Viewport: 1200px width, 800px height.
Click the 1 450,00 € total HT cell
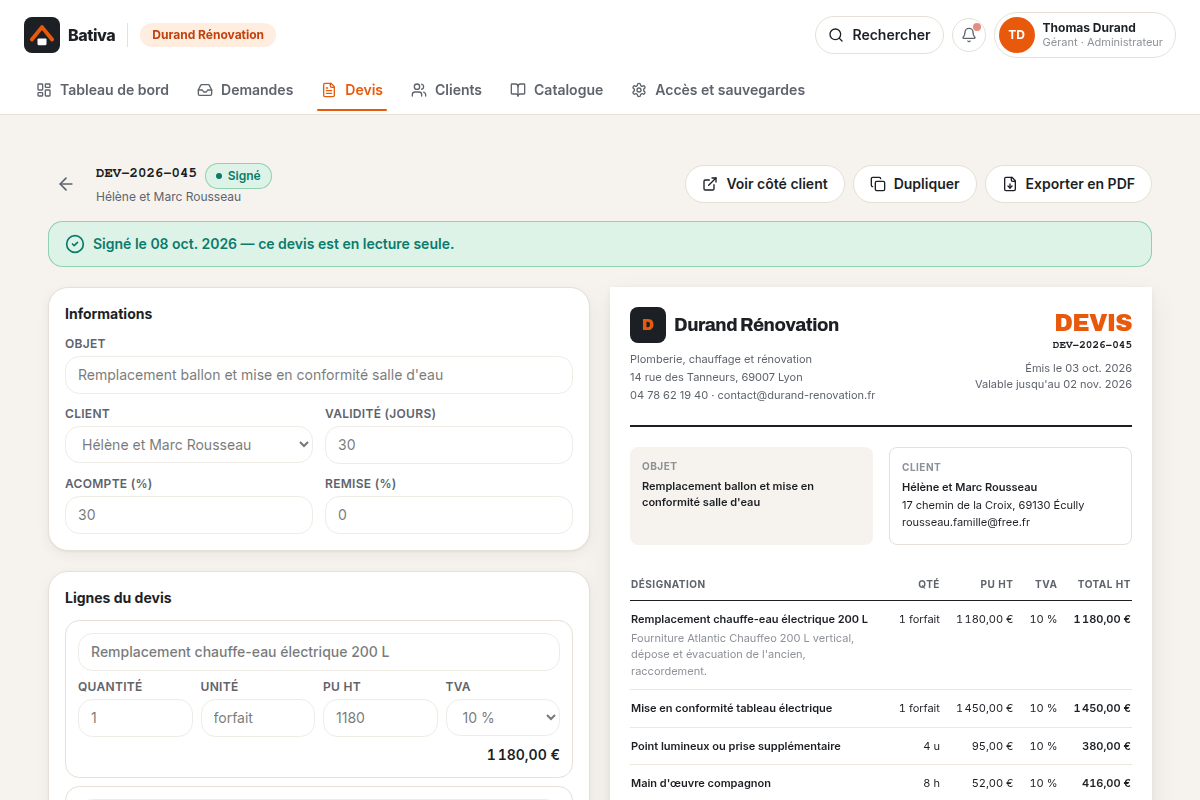coord(1102,708)
